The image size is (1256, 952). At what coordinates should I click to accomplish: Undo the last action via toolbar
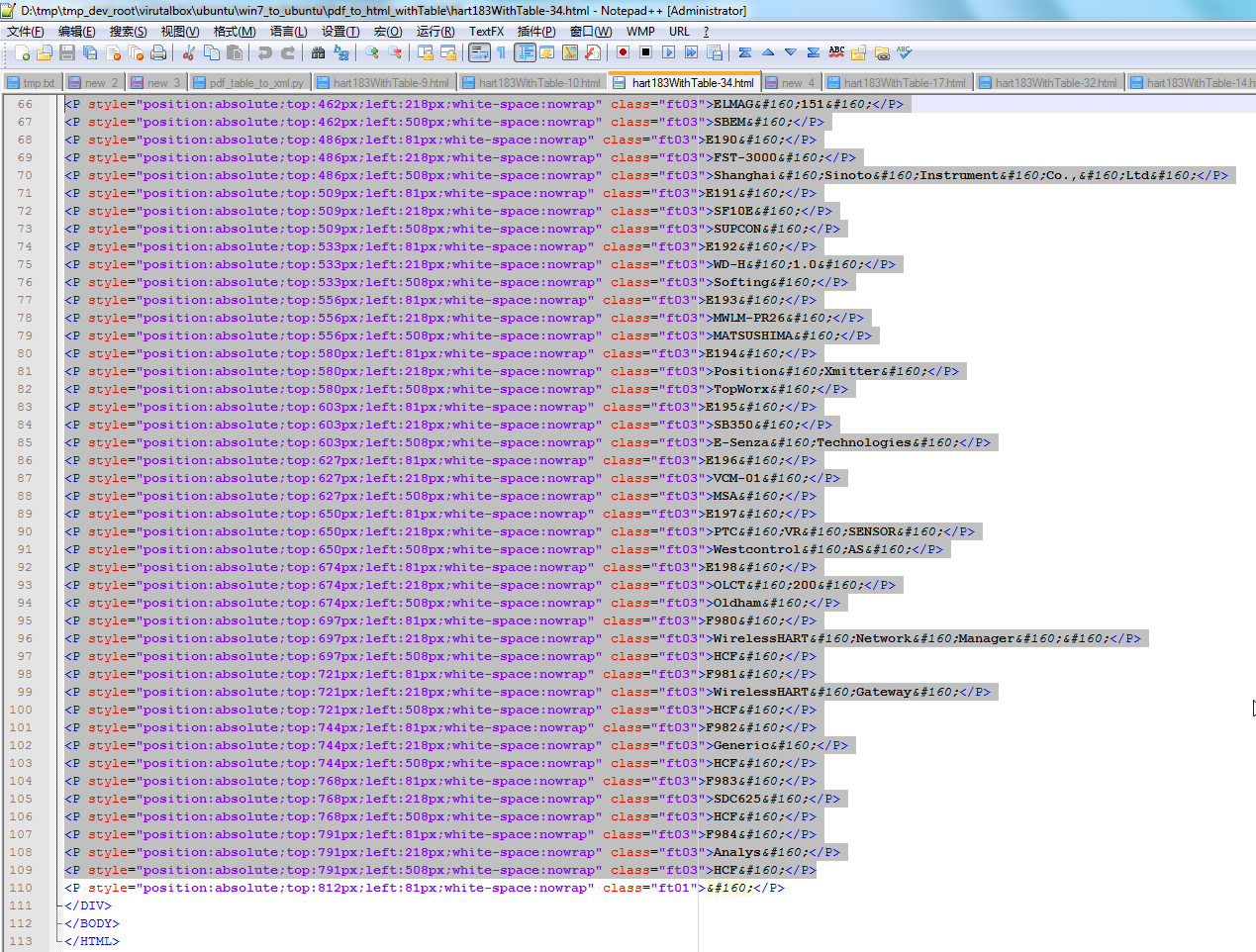tap(265, 52)
